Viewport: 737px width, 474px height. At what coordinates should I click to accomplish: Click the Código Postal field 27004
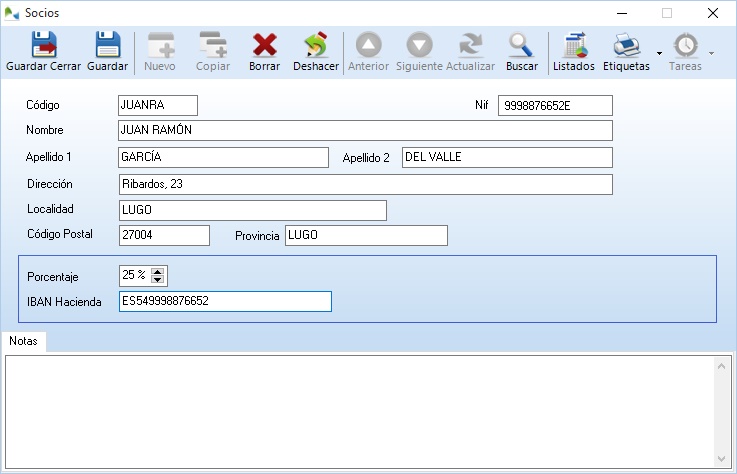click(164, 236)
